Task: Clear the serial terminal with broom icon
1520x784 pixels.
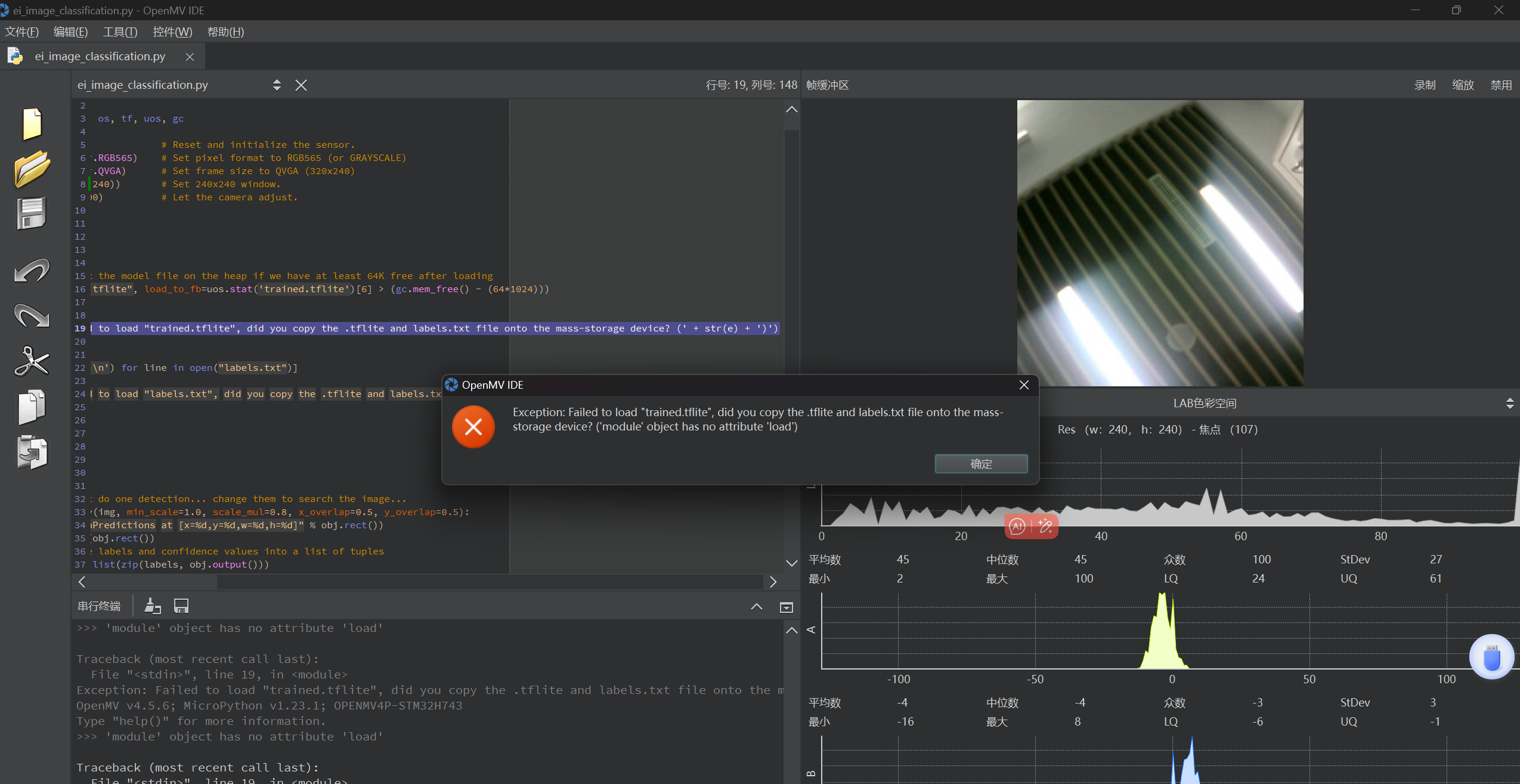Action: pos(153,606)
